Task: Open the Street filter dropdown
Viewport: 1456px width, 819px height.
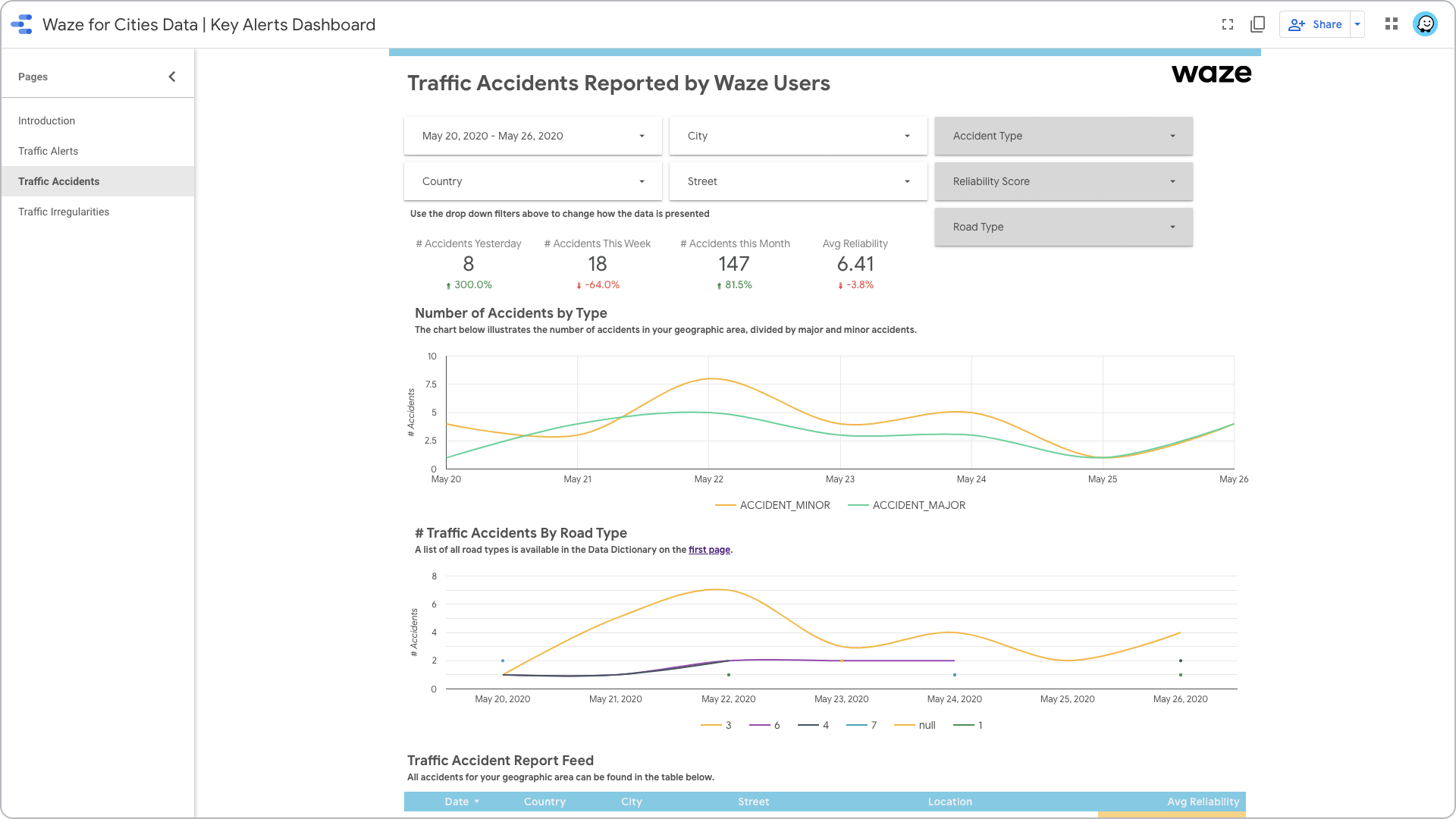Action: pyautogui.click(x=799, y=181)
